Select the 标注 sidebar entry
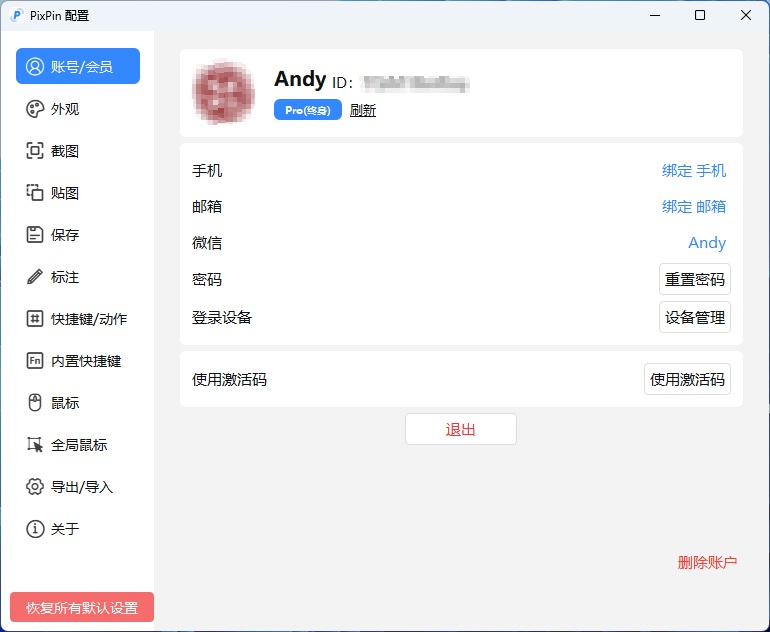Screen dimensions: 770x632 pyautogui.click(x=78, y=277)
